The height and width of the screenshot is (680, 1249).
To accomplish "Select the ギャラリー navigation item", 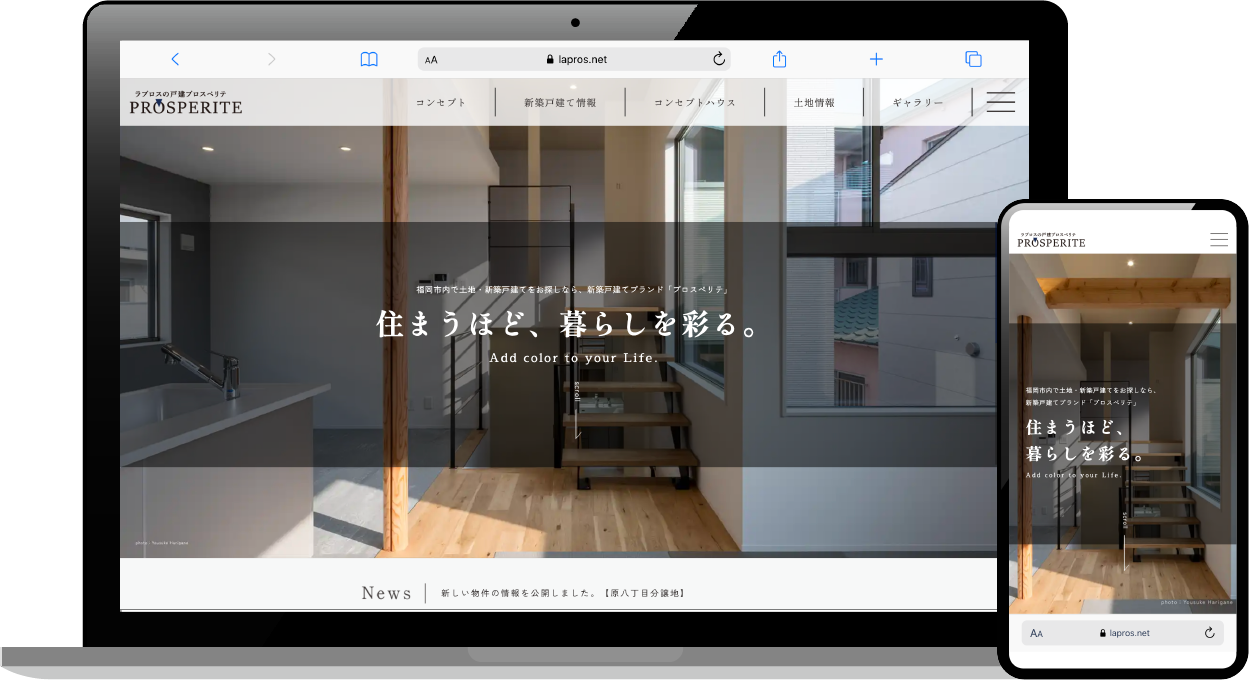I will point(917,101).
